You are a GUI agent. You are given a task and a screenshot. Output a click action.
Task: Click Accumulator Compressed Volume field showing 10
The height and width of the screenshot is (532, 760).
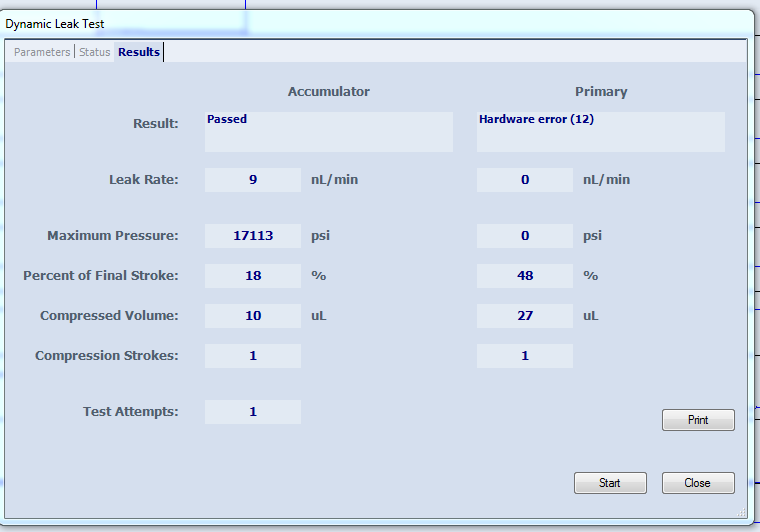click(x=253, y=316)
